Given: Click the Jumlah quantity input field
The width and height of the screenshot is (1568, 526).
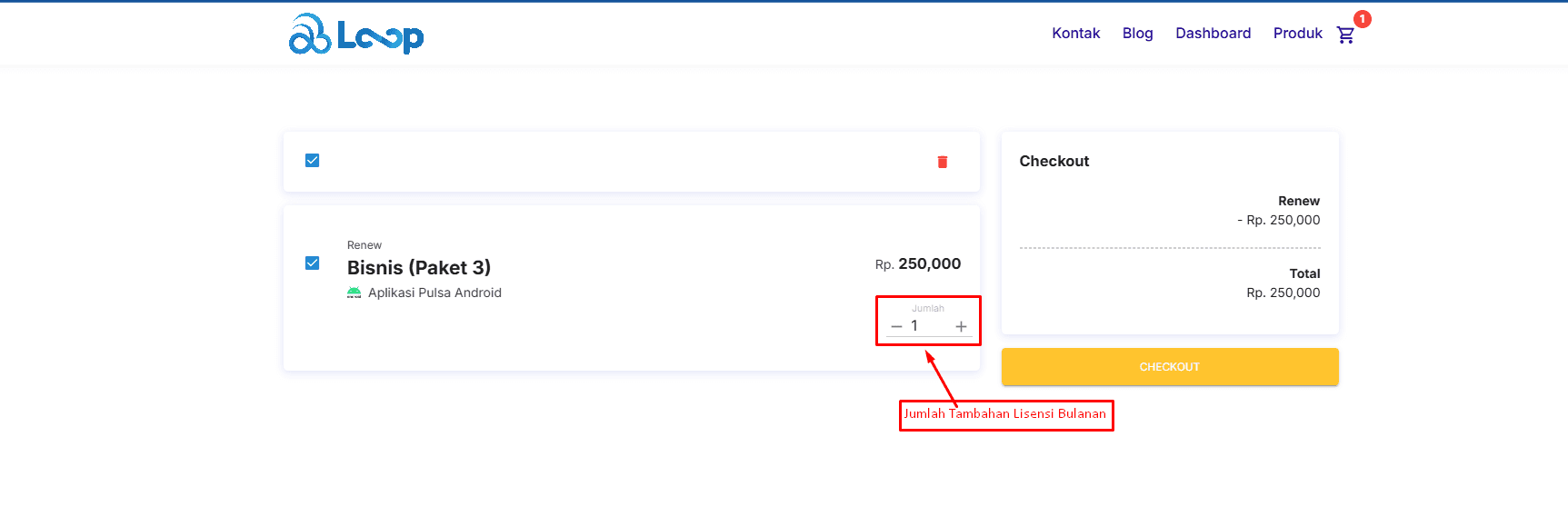Looking at the screenshot, I should pos(929,326).
